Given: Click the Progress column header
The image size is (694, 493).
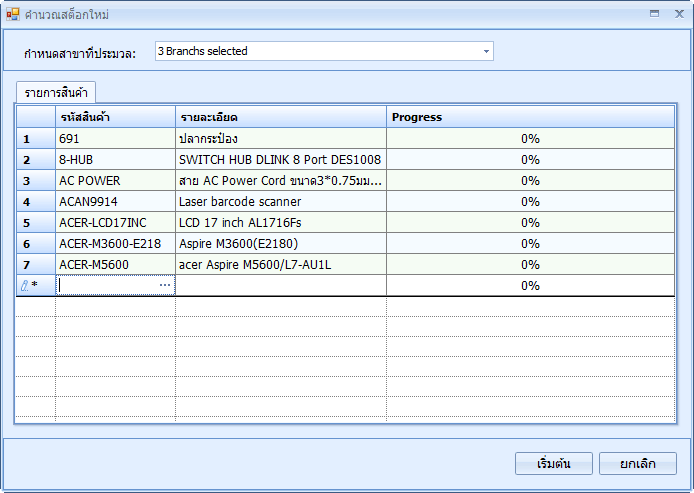Looking at the screenshot, I should (530, 117).
